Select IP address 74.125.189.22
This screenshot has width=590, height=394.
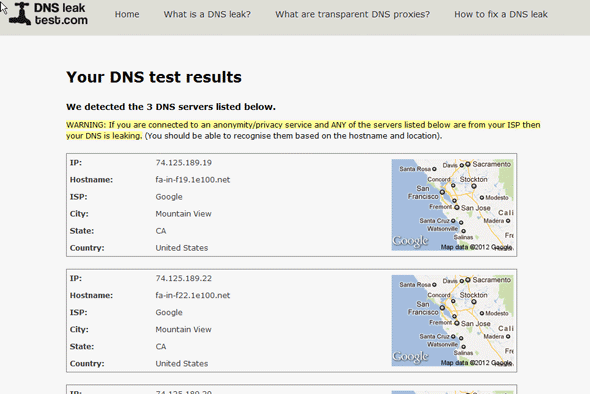coord(184,278)
